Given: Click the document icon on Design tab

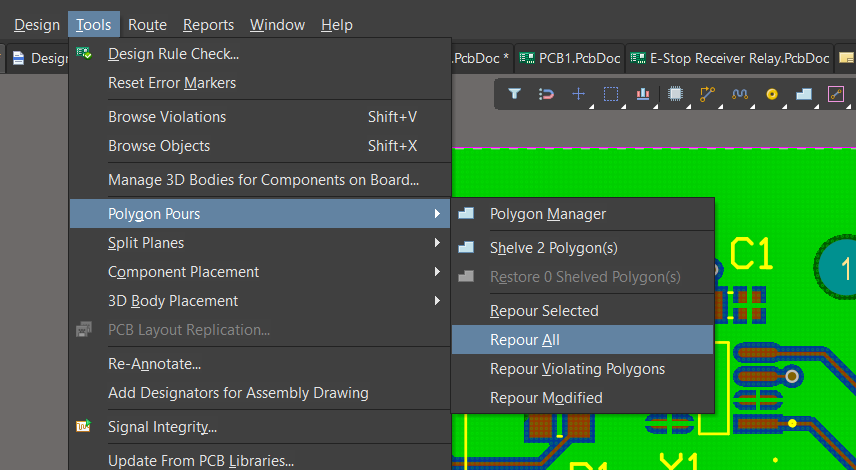Looking at the screenshot, I should click(19, 58).
